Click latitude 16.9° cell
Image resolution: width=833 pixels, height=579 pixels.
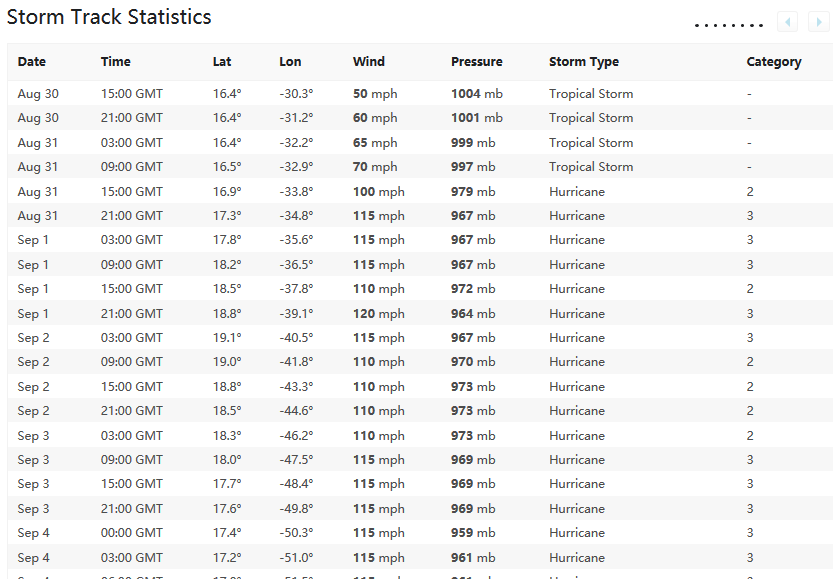pos(227,192)
